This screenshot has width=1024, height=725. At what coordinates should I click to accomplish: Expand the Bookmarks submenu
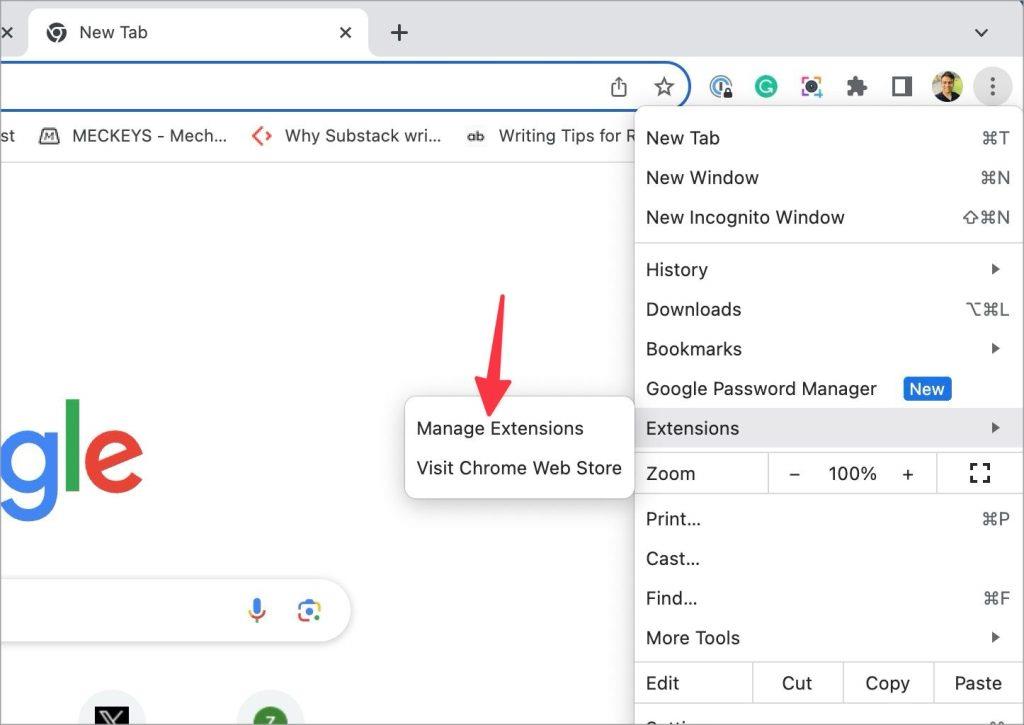coord(828,349)
